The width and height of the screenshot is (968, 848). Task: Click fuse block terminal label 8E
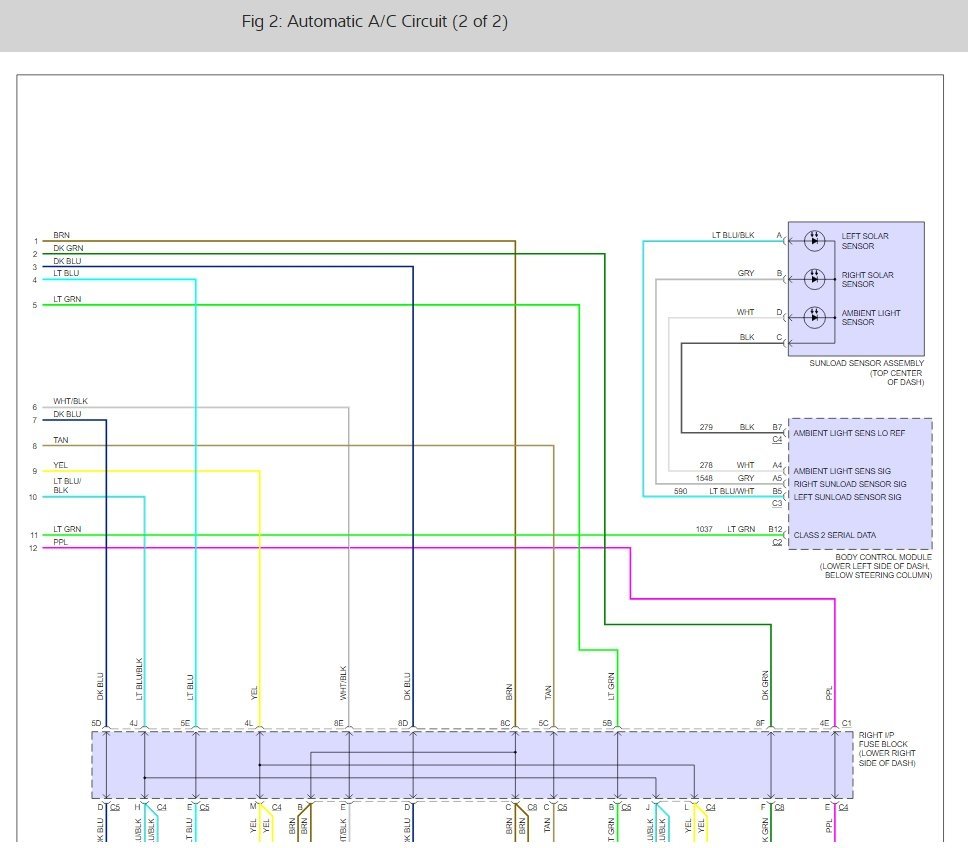point(338,723)
